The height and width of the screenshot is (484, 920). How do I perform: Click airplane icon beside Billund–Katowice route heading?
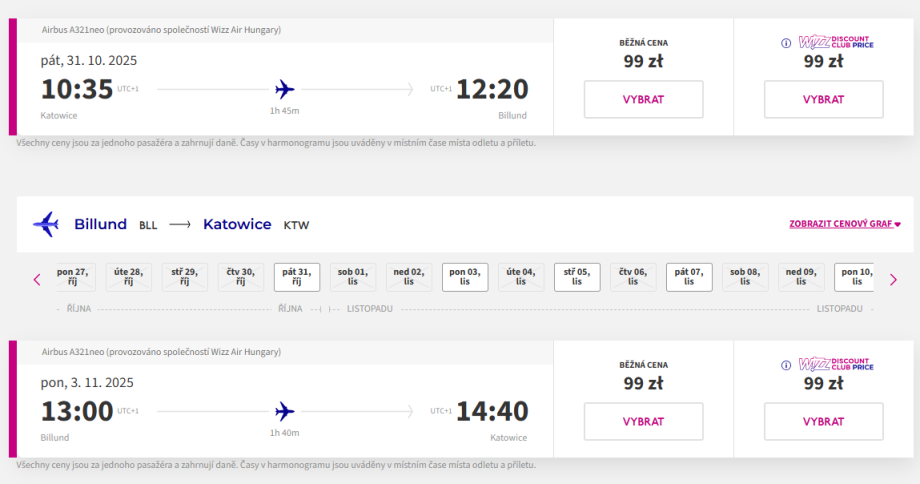pos(46,224)
